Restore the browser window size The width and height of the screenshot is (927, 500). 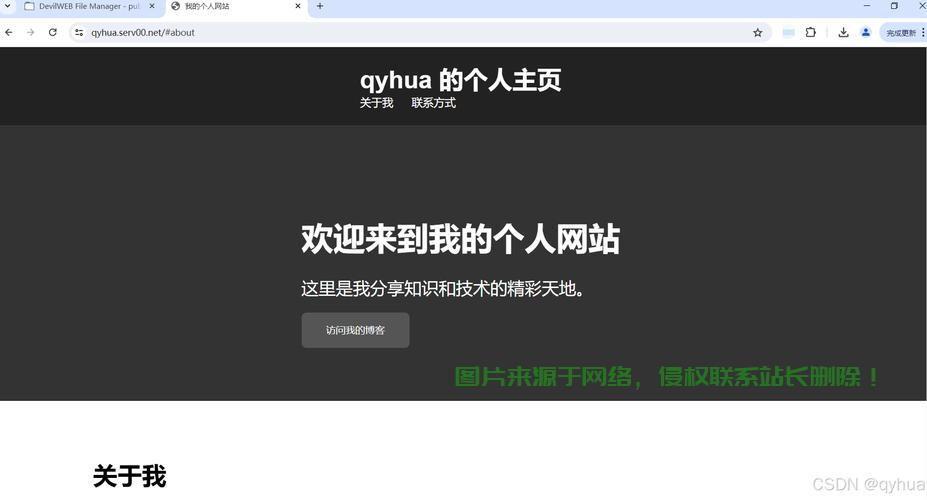(x=894, y=6)
